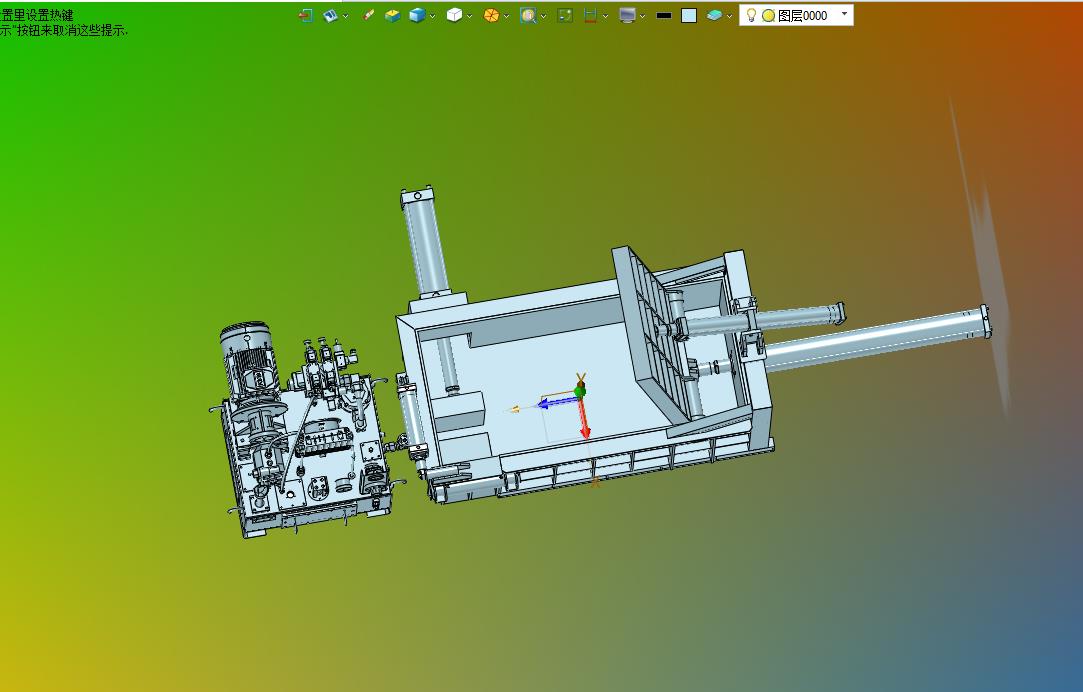Click the teal layer stack icon
The image size is (1083, 692).
tap(714, 15)
